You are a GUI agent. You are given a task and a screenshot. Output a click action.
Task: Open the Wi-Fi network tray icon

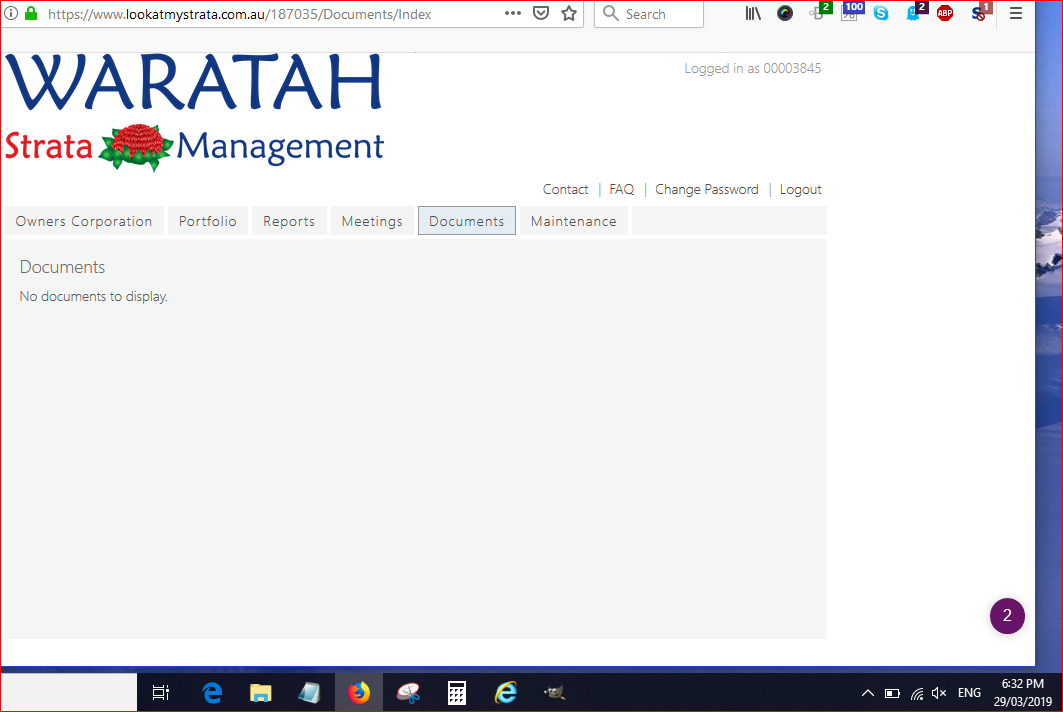click(x=917, y=693)
